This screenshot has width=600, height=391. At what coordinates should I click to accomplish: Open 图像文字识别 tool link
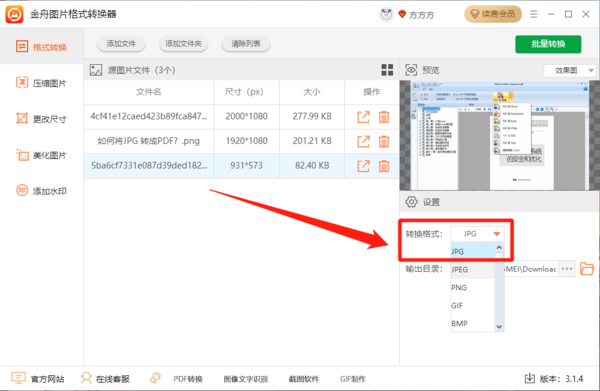(246, 379)
